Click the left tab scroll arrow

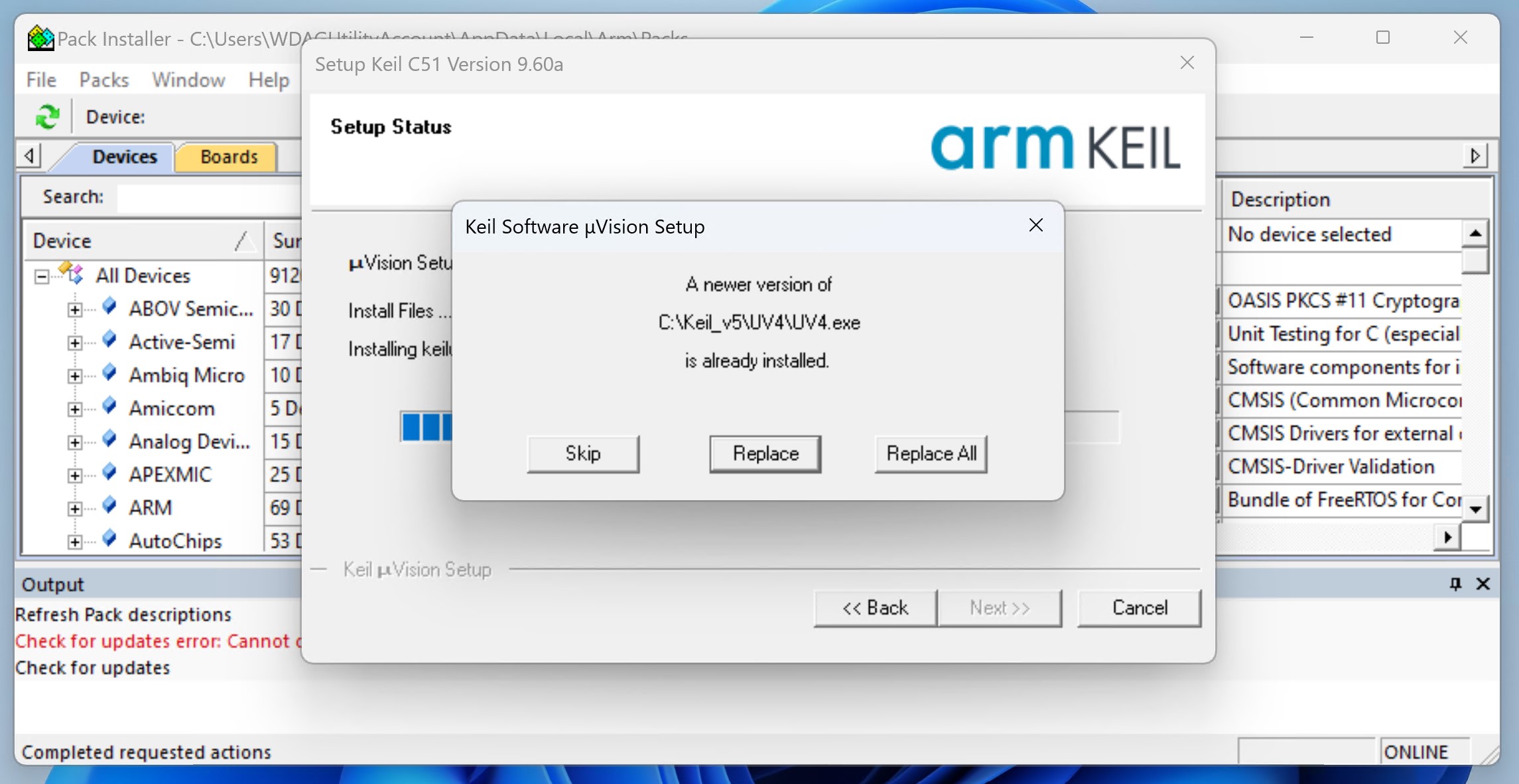pos(29,156)
